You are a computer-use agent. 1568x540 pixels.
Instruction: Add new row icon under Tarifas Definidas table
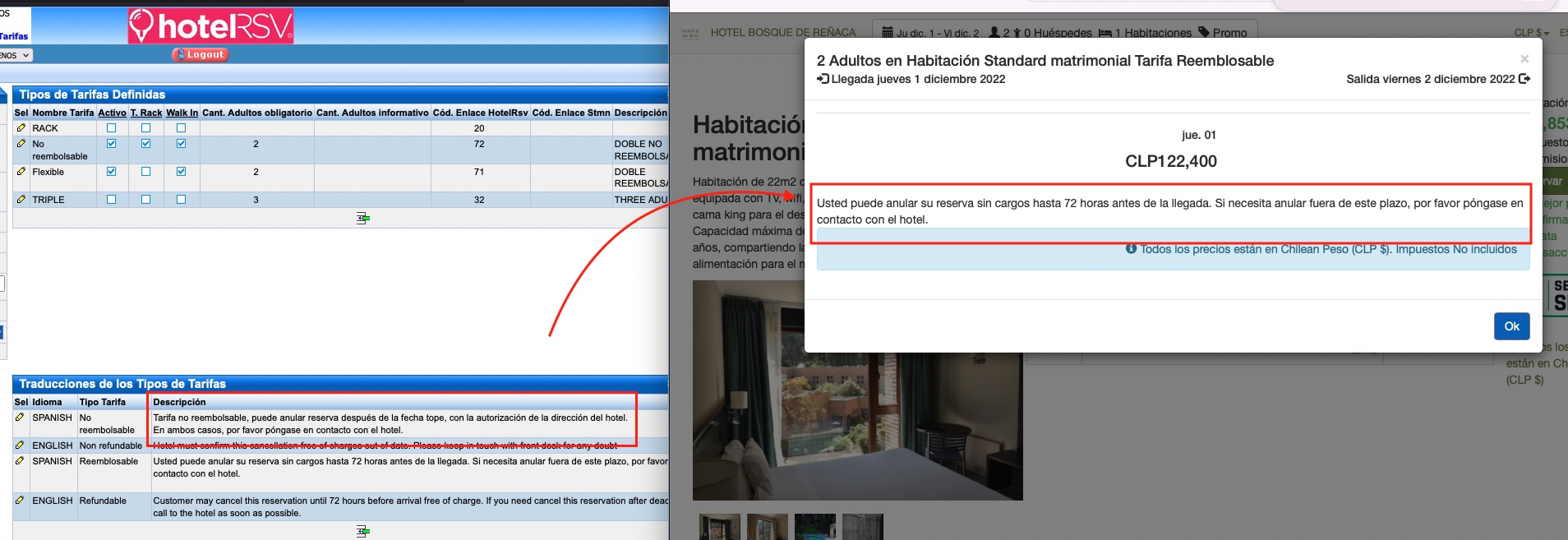point(362,218)
